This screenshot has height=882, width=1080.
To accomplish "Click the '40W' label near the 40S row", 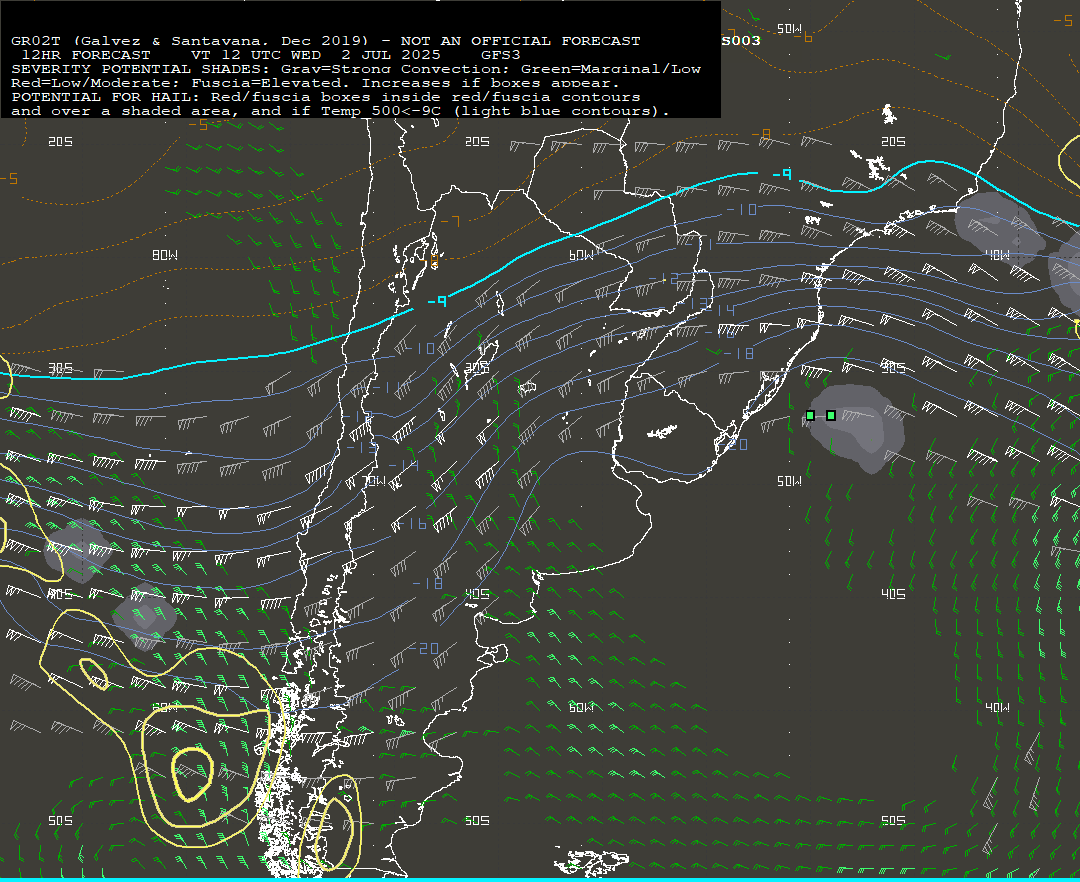I will [997, 707].
